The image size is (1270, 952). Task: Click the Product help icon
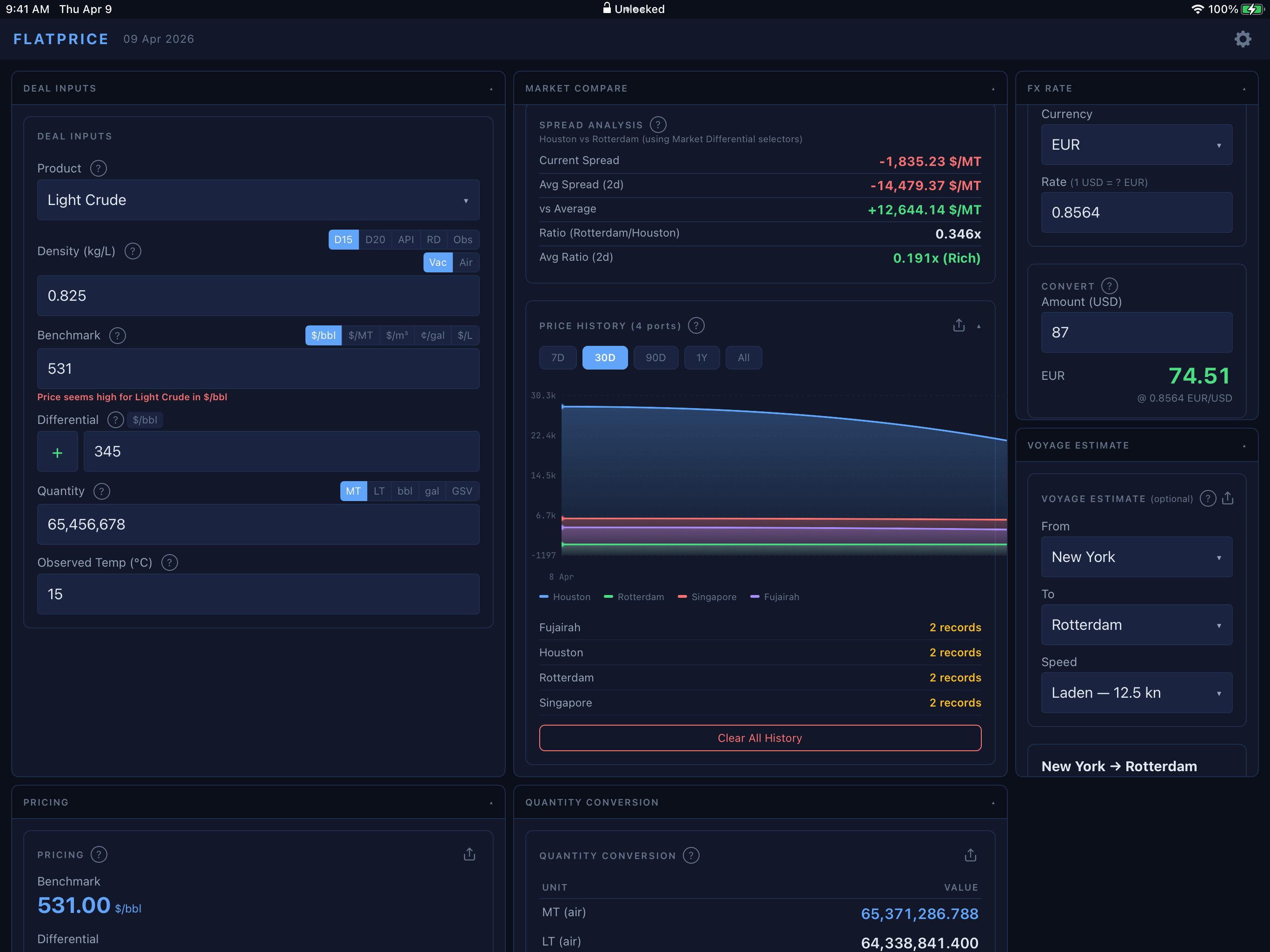tap(98, 168)
